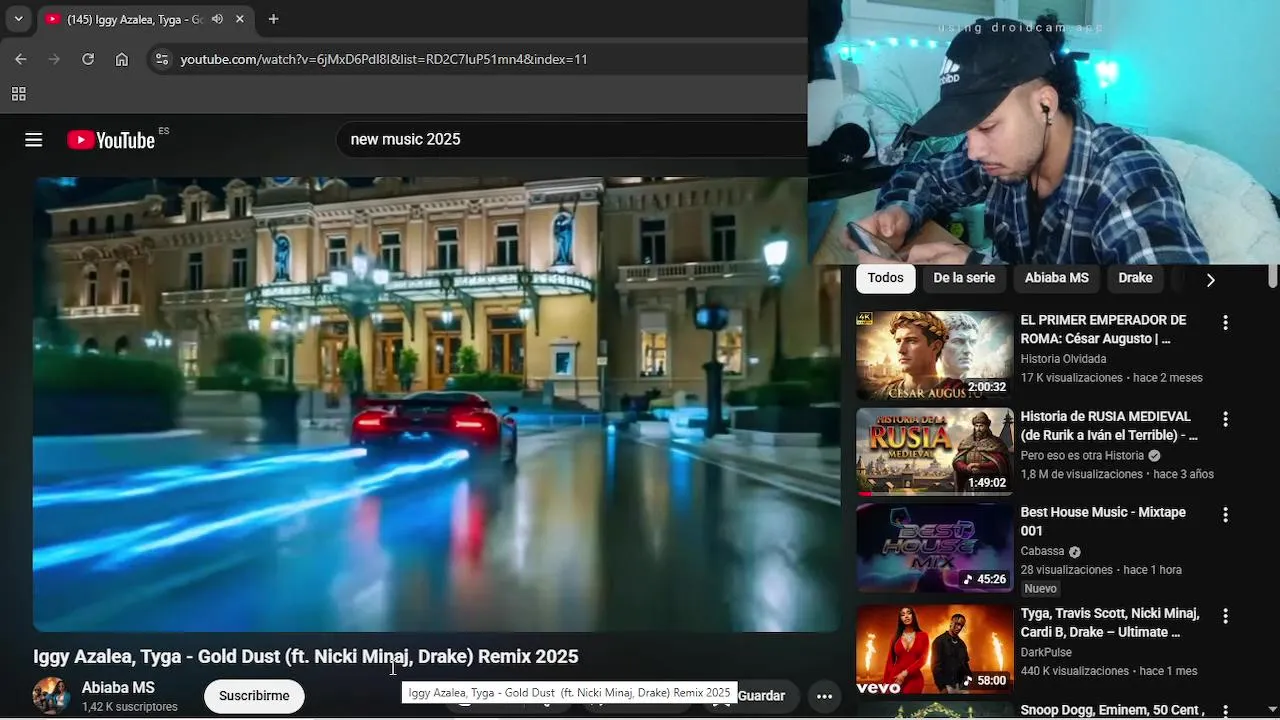The height and width of the screenshot is (720, 1280).
Task: Click "440 K visualizaciones" under DarkPulse video
Action: 1075,671
